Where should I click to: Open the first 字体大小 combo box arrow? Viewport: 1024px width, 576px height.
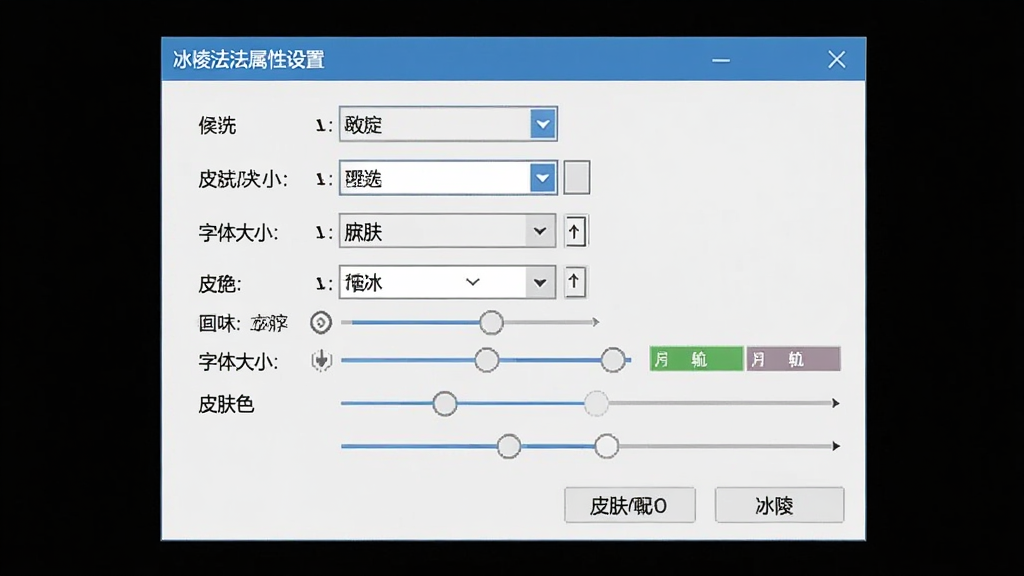click(540, 231)
